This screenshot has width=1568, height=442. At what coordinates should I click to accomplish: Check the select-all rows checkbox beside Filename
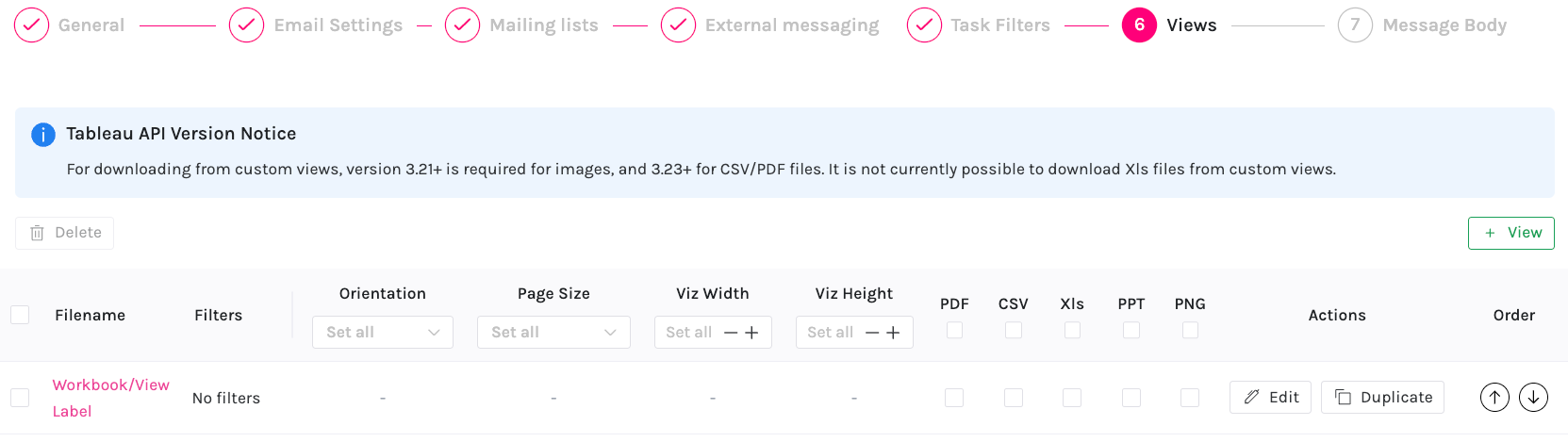[x=20, y=315]
